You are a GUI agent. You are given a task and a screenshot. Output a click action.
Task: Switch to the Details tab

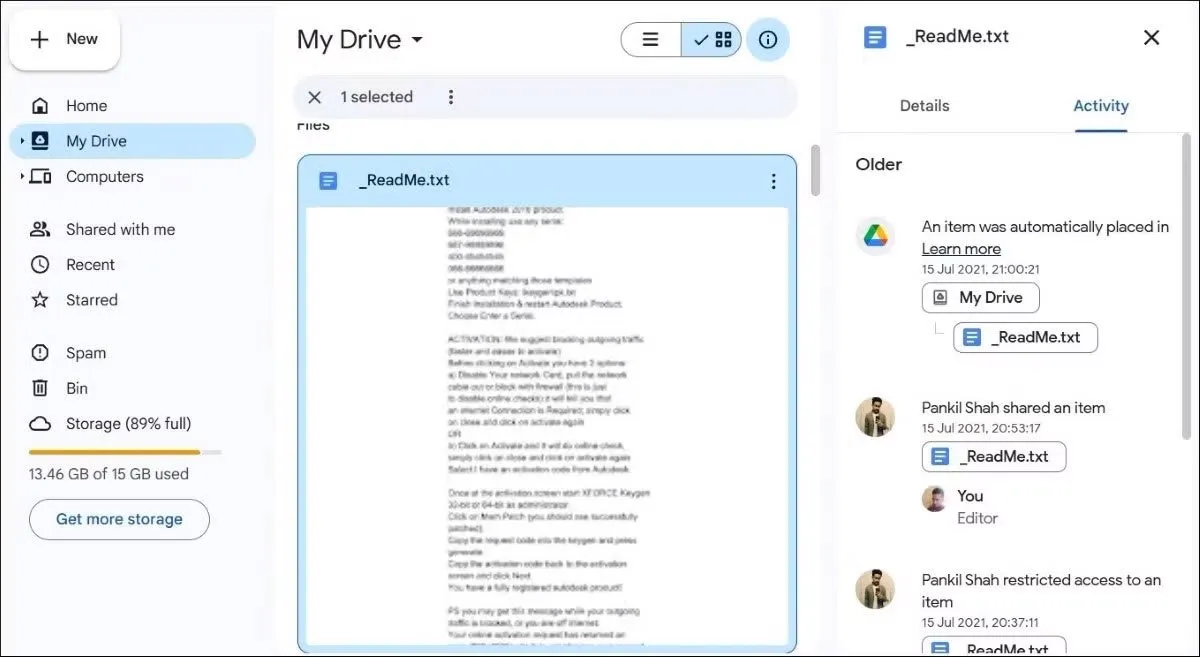click(924, 106)
